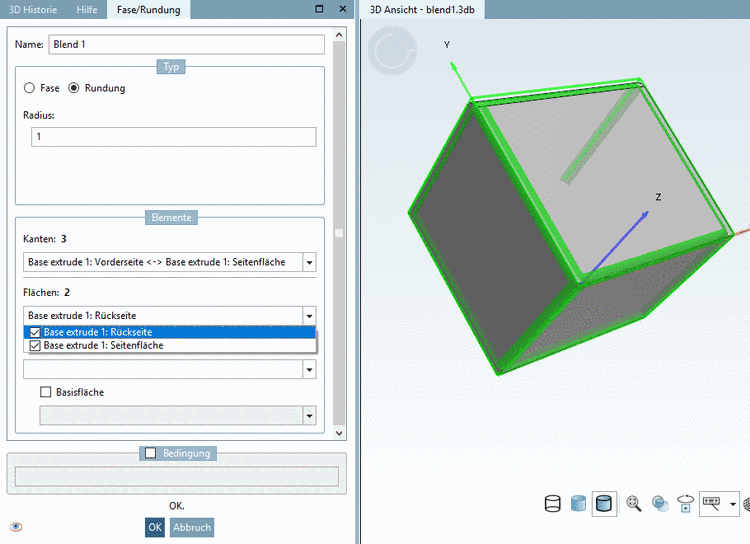Enable the Bedingung checkbox
Viewport: 750px width, 544px height.
(x=150, y=453)
